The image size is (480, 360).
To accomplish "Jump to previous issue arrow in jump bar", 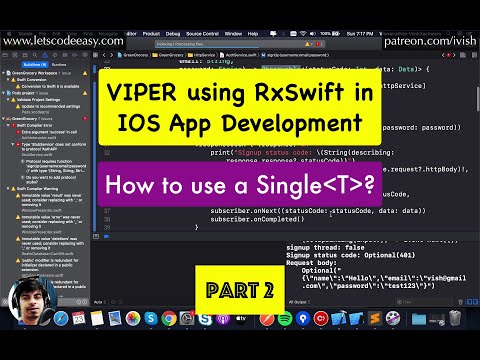I will coord(443,55).
